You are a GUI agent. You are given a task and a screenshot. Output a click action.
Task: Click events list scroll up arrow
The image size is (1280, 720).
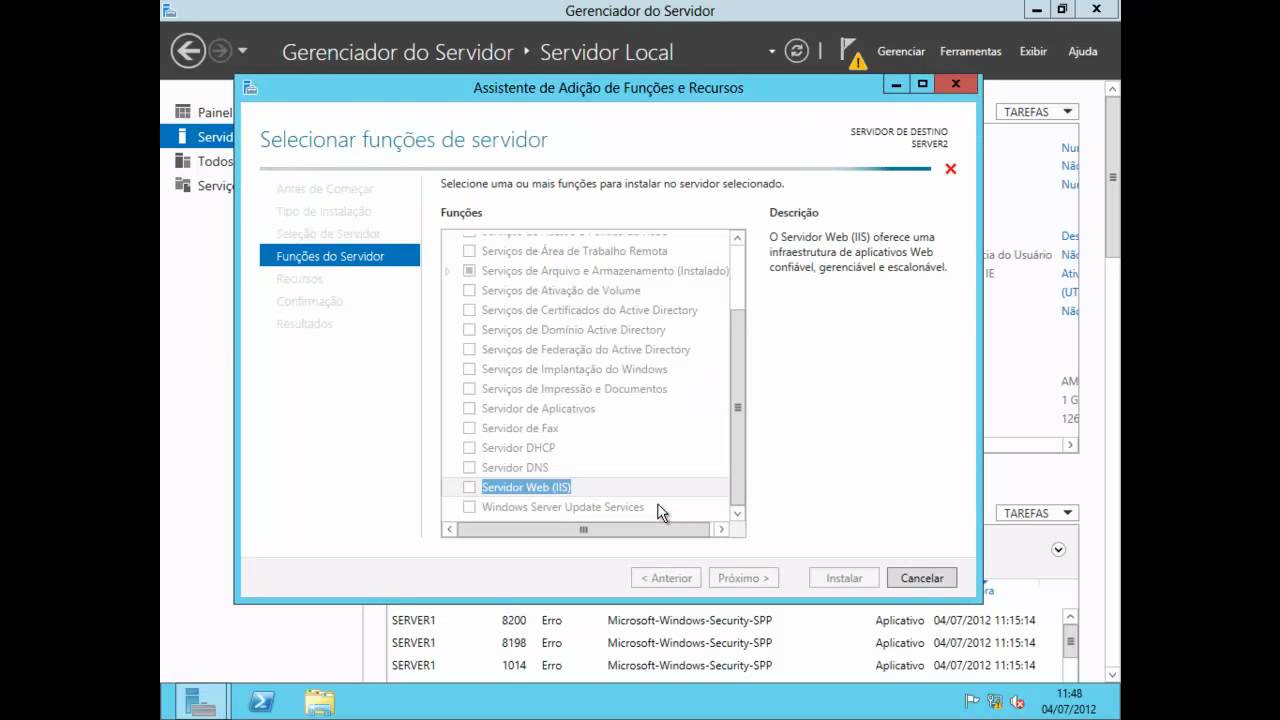click(x=1070, y=617)
